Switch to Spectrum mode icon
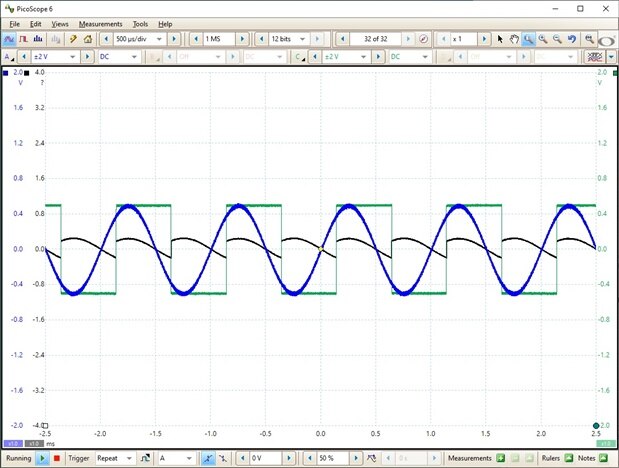Image resolution: width=619 pixels, height=468 pixels. (x=38, y=39)
